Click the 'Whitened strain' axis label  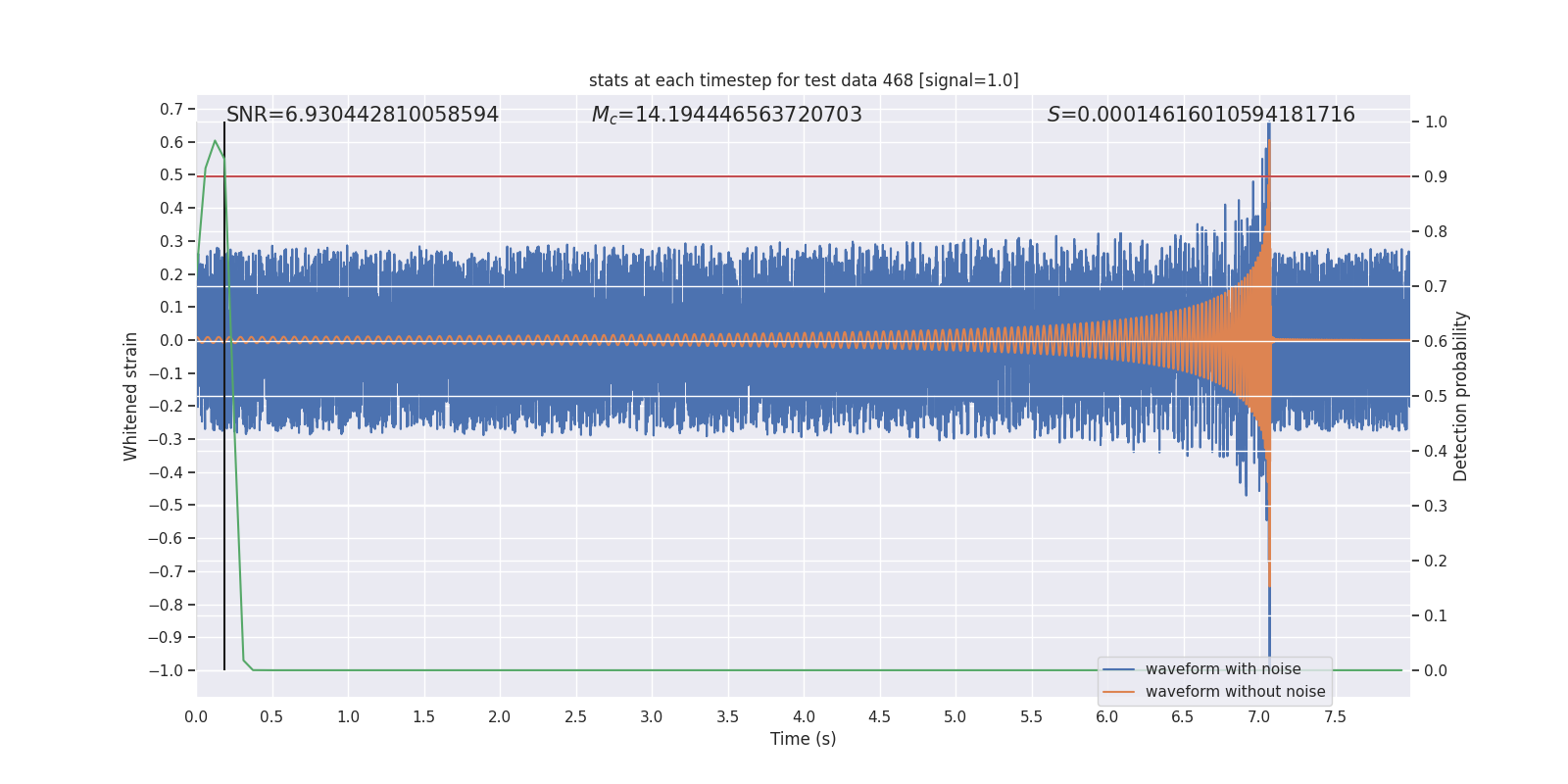130,396
